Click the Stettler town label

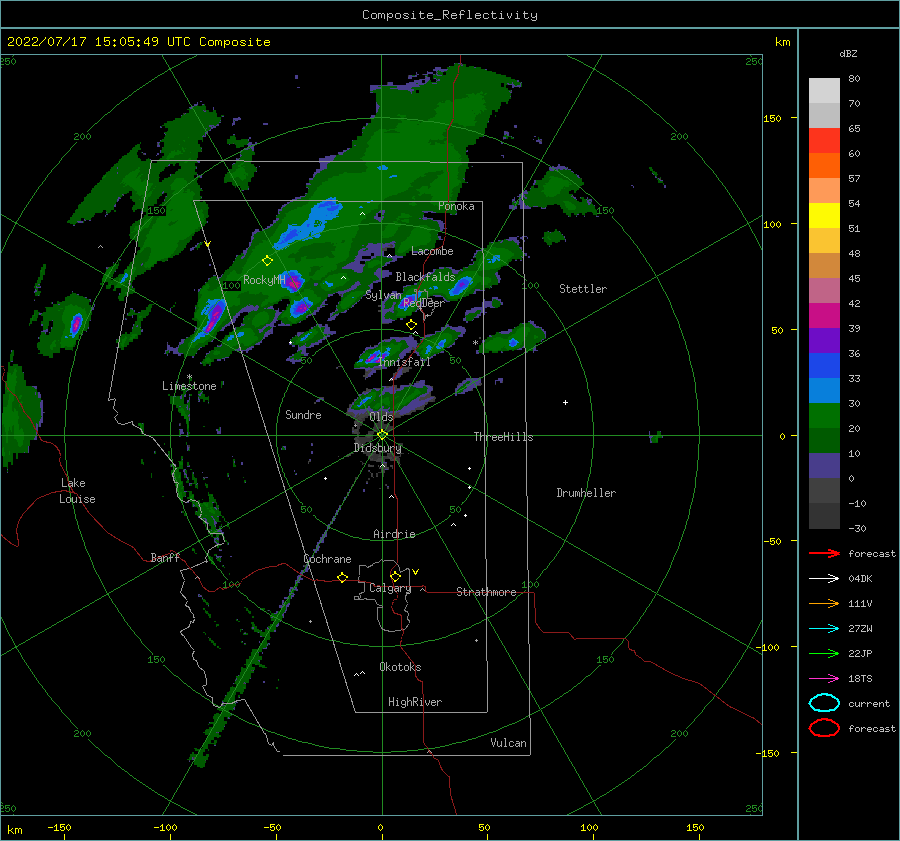pos(583,289)
